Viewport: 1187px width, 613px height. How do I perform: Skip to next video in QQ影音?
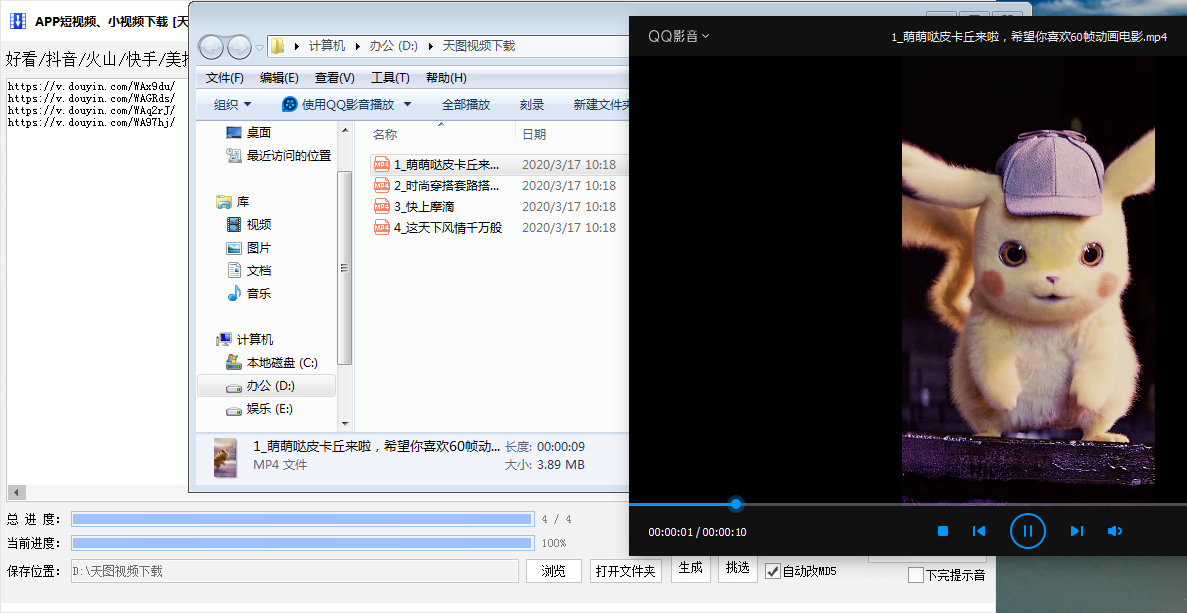tap(1076, 531)
